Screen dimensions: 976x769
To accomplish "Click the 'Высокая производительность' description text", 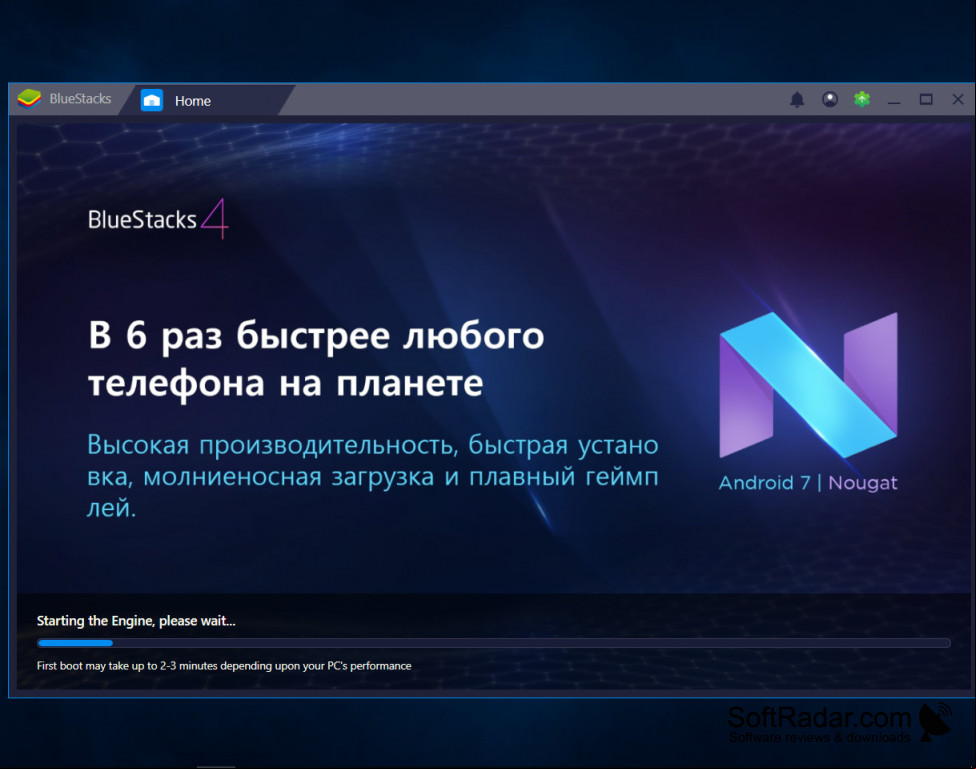I will (372, 476).
